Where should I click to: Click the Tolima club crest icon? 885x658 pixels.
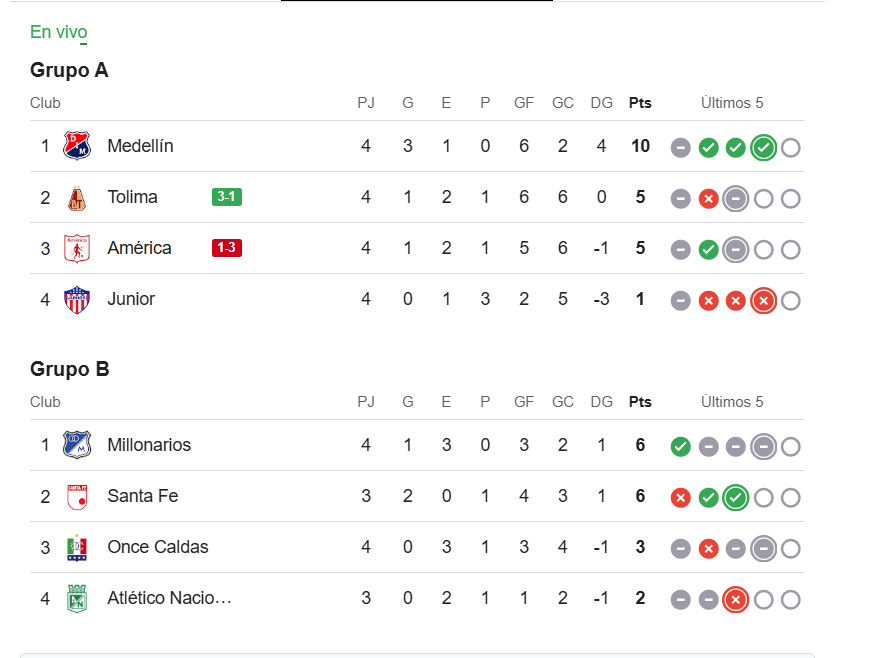pyautogui.click(x=77, y=198)
